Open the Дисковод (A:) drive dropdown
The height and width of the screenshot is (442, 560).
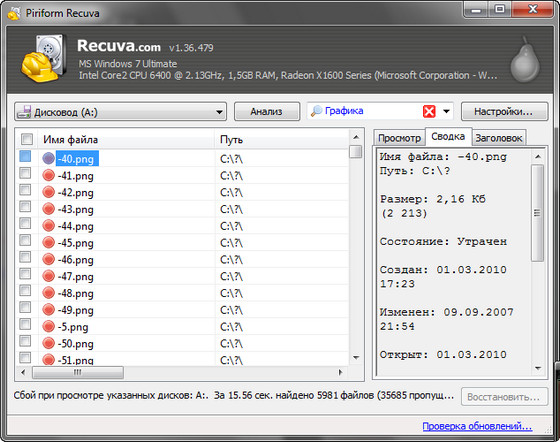point(120,112)
